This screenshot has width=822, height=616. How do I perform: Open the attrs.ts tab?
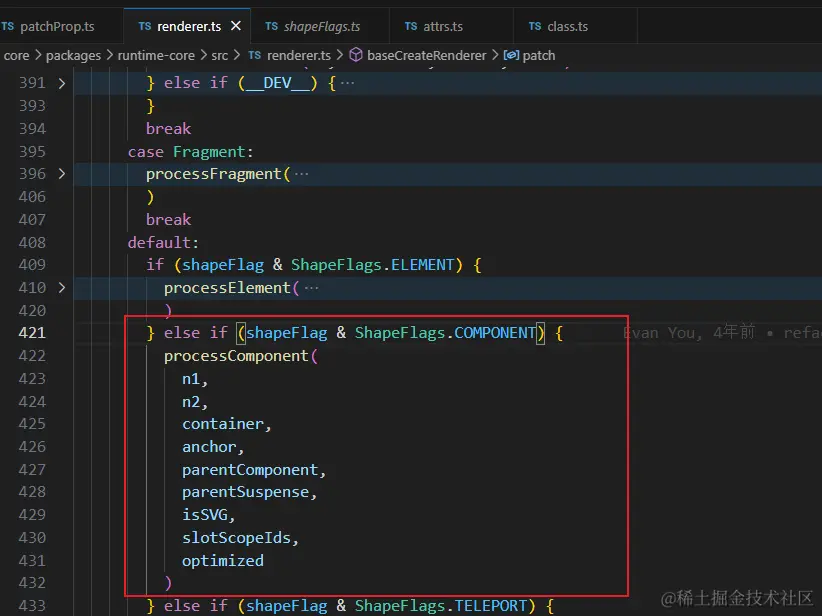pos(443,26)
